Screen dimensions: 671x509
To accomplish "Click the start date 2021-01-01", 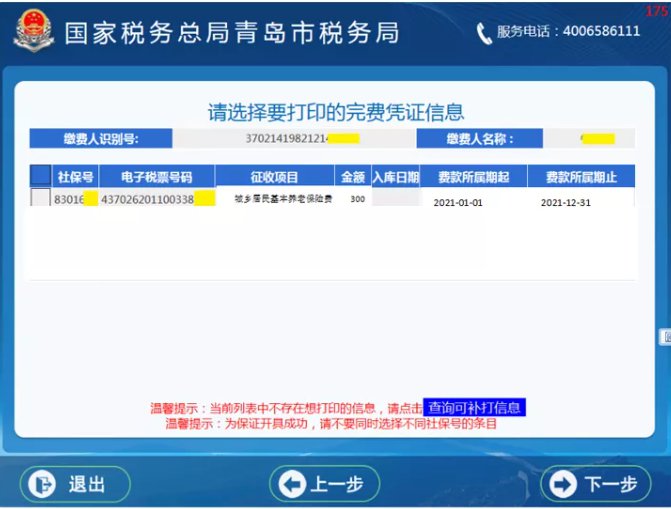I will point(458,203).
